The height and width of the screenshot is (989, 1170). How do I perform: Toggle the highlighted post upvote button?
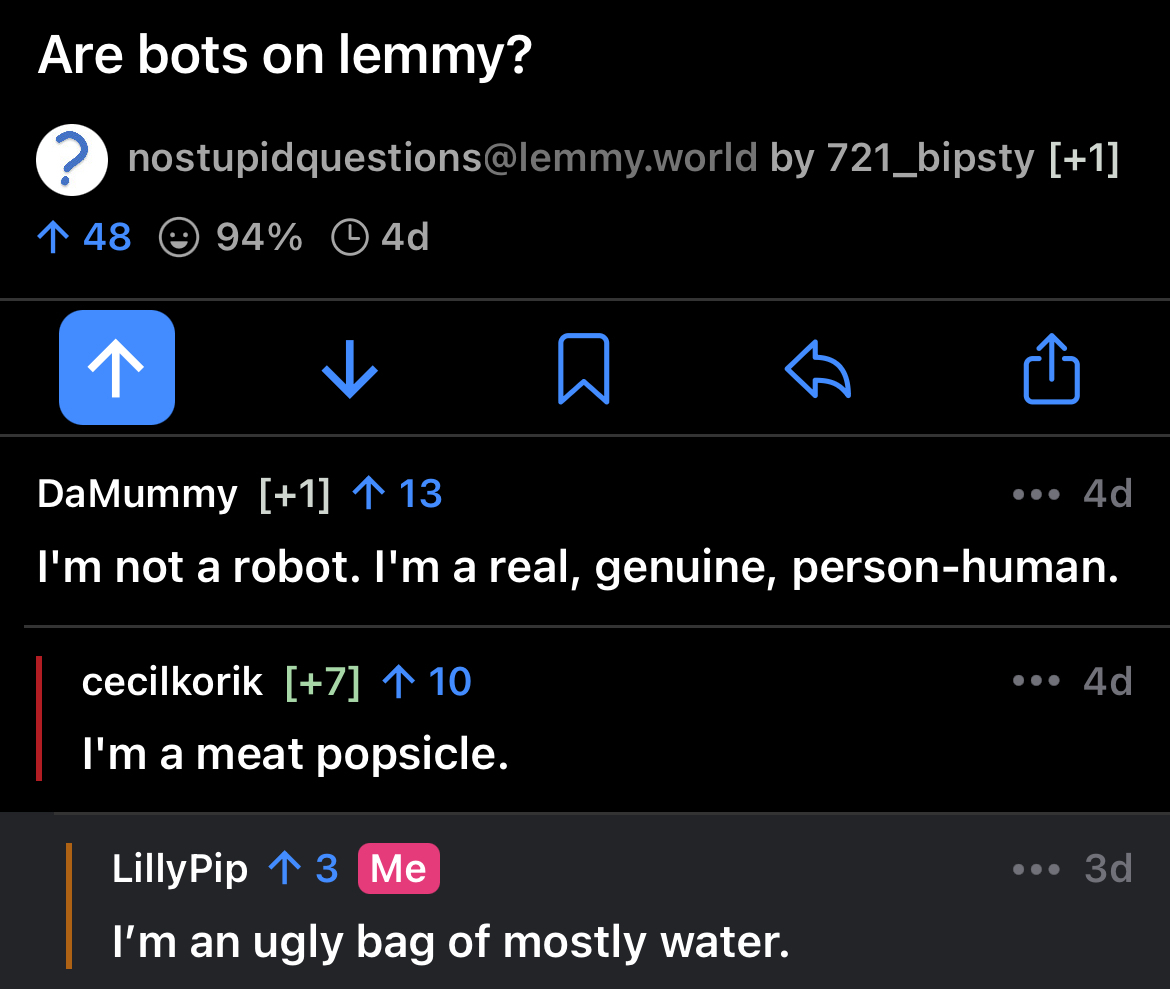(x=117, y=367)
